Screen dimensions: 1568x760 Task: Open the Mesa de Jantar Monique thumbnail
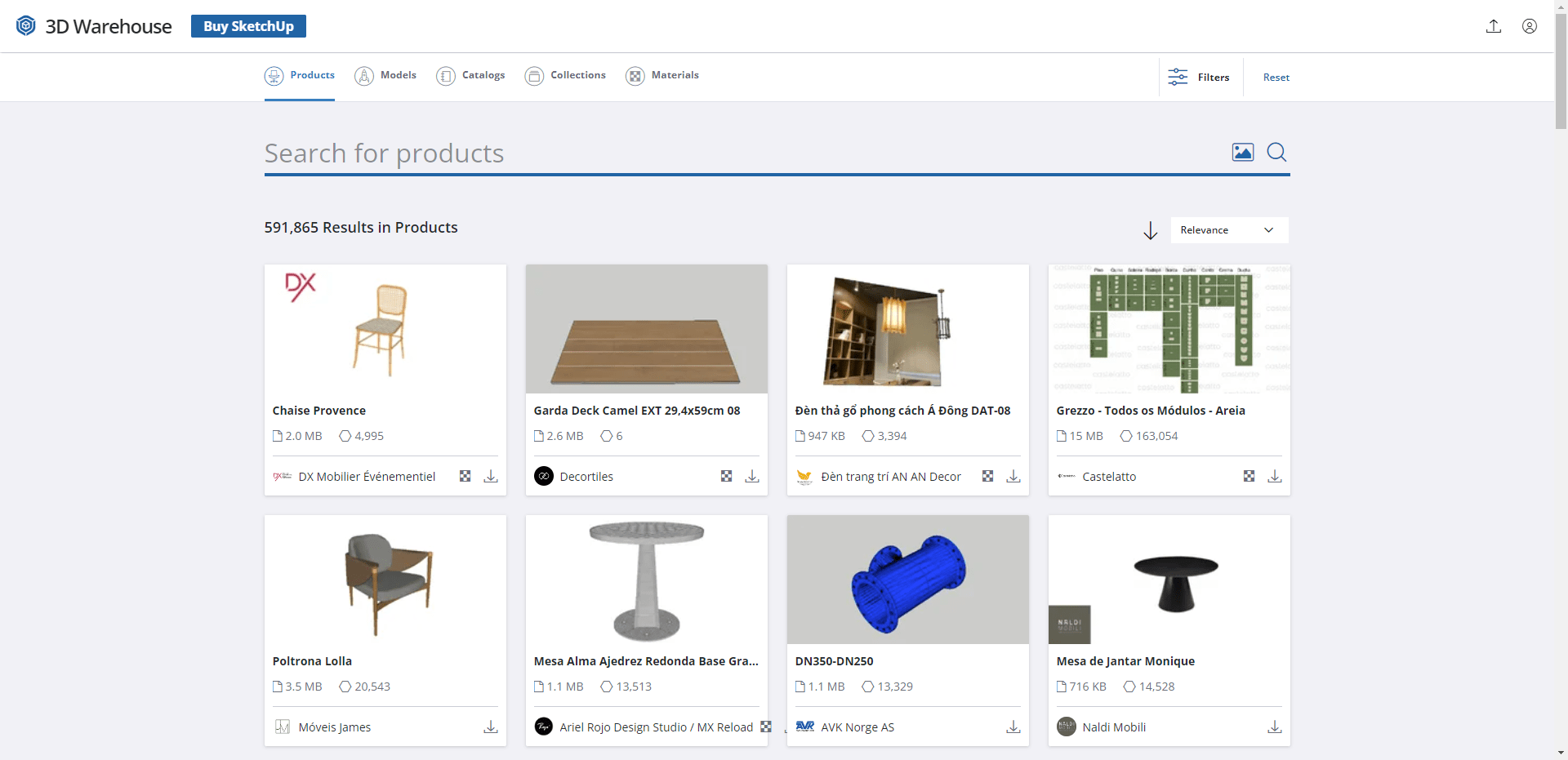[x=1169, y=580]
